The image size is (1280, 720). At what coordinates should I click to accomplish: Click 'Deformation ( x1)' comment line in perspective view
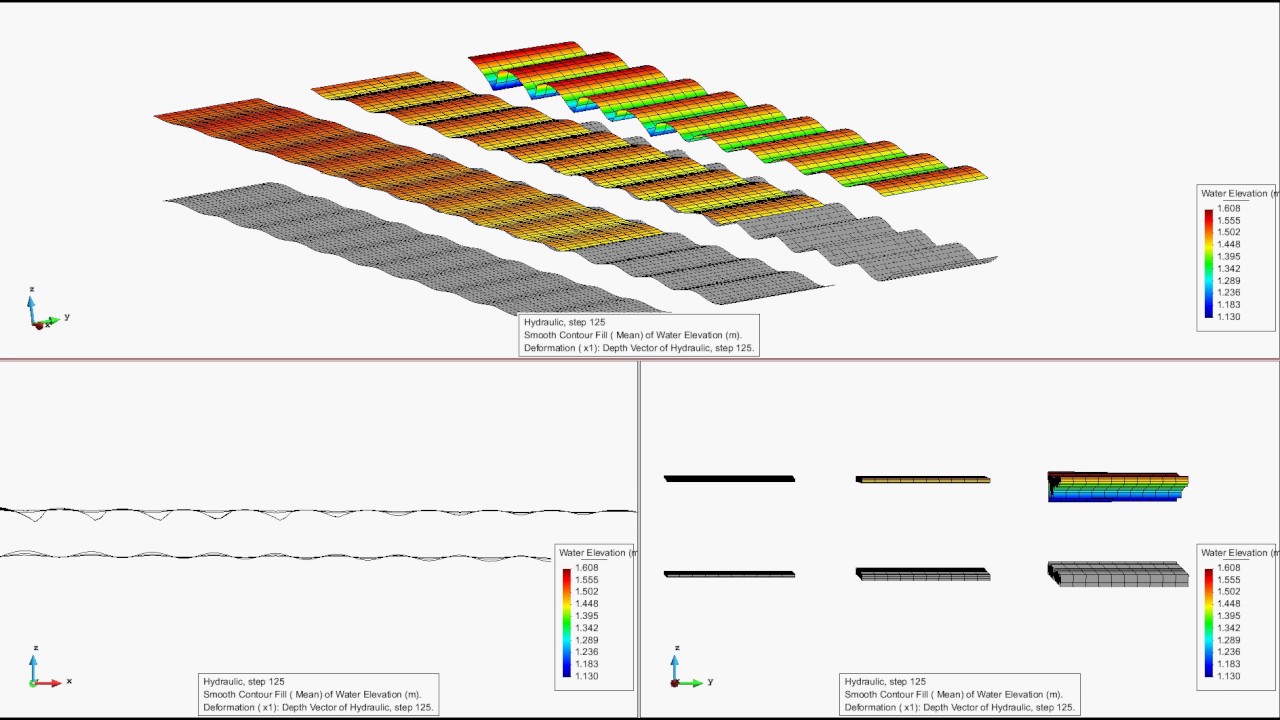click(639, 349)
